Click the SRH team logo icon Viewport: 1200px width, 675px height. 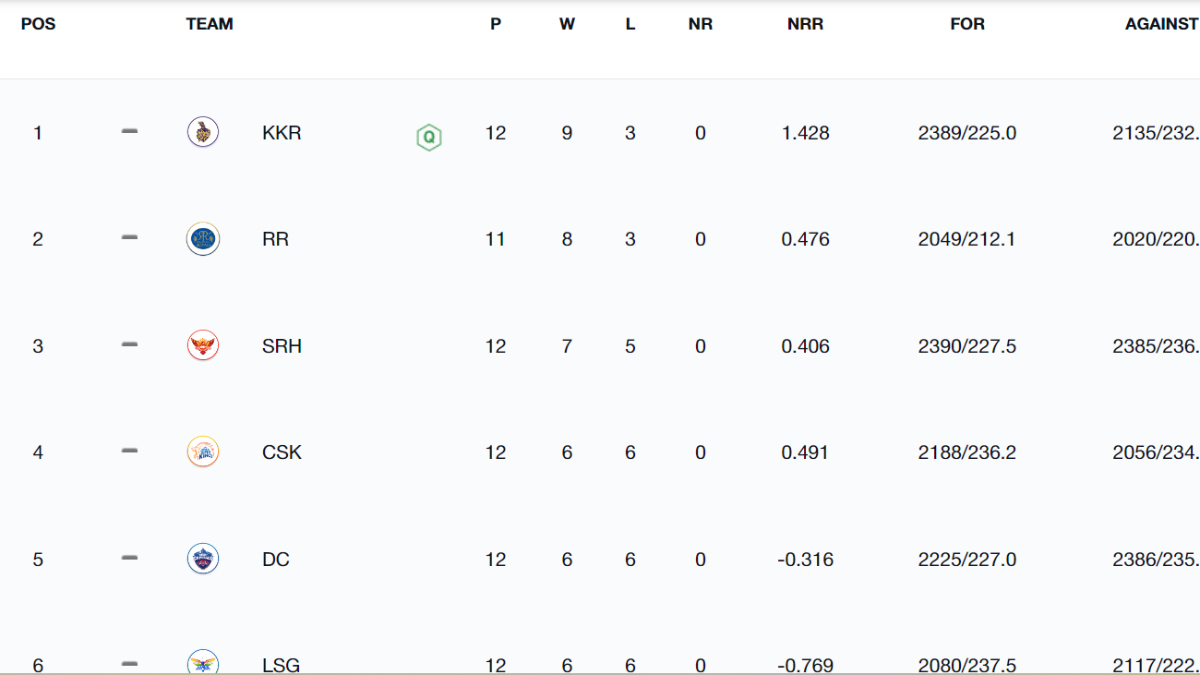(203, 346)
